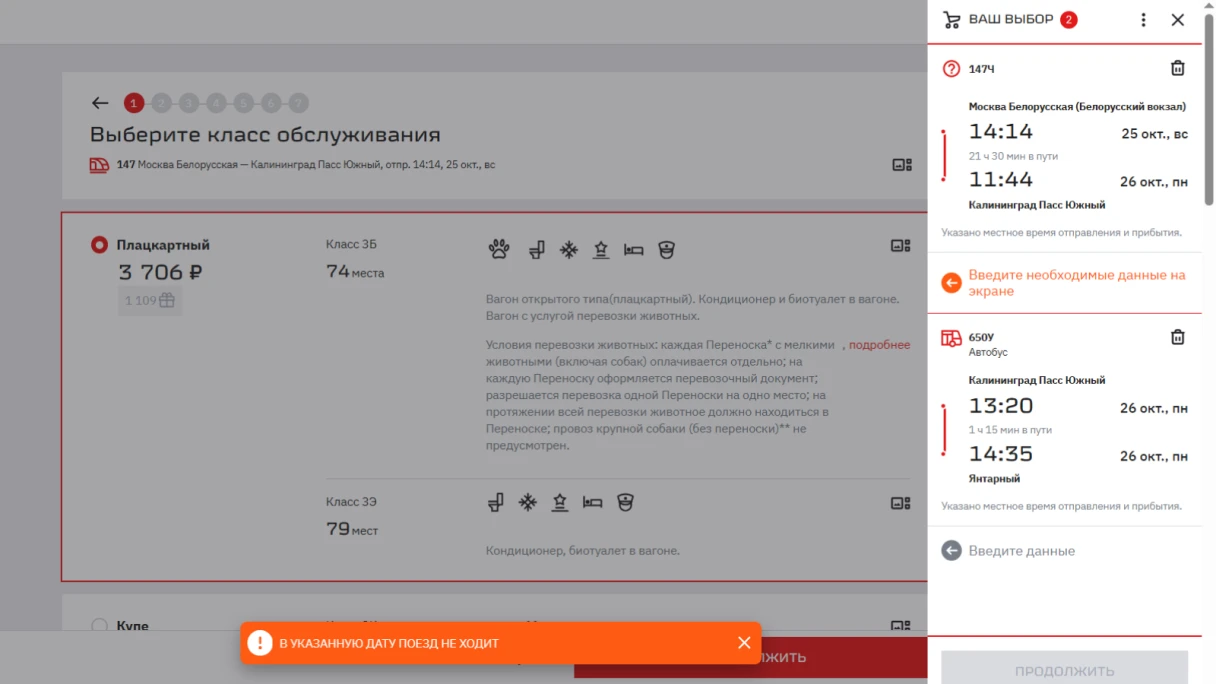Delete train 147Ч with the trash icon

1178,68
